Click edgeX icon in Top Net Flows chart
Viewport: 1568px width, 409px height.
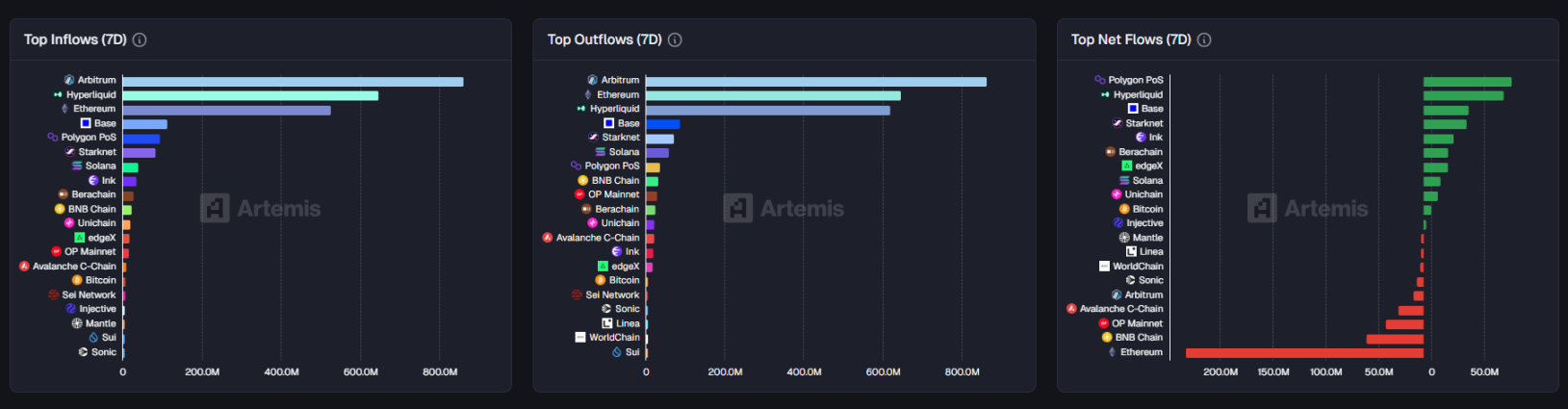click(x=1127, y=166)
